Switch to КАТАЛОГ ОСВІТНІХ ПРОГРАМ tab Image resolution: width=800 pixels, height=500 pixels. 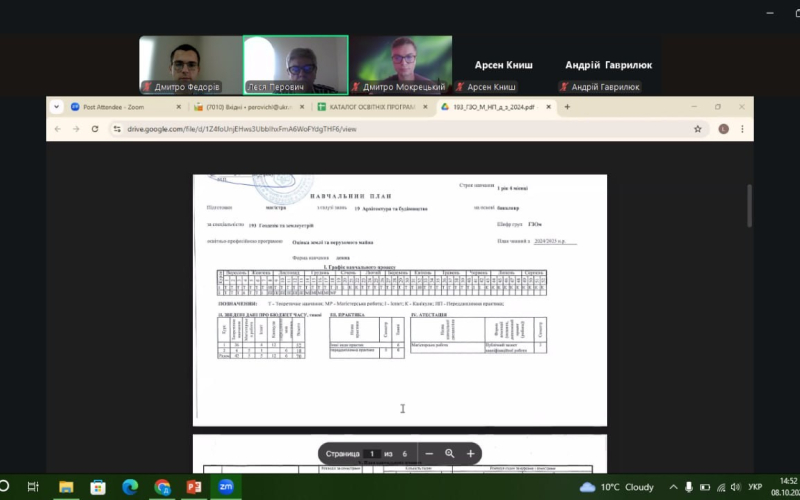point(370,106)
